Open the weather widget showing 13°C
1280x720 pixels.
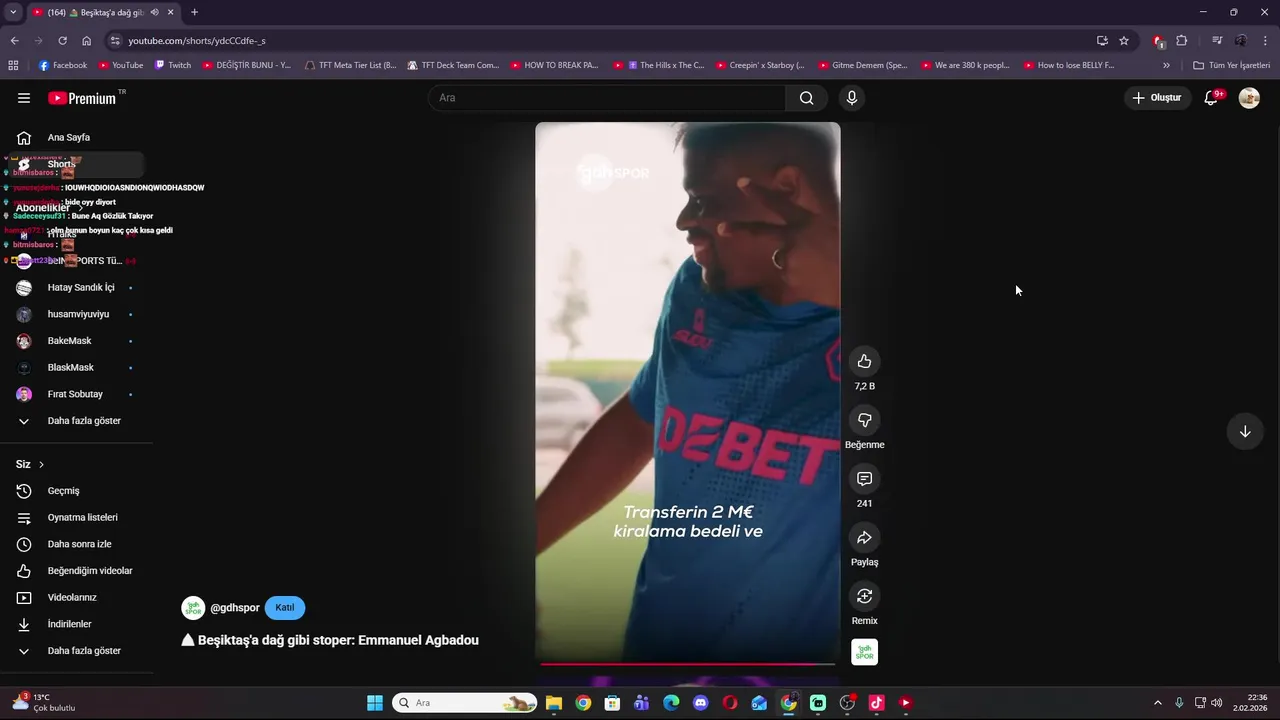[44, 703]
